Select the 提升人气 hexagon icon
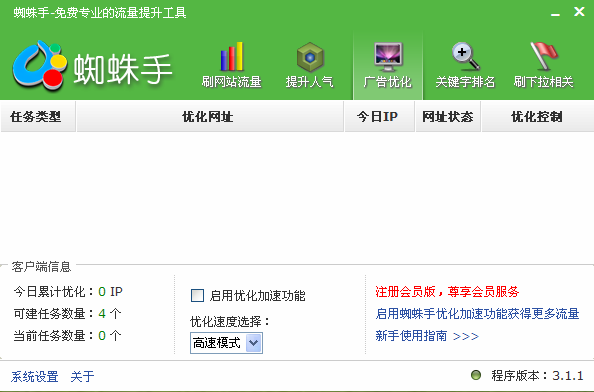The height and width of the screenshot is (392, 594). click(x=310, y=57)
